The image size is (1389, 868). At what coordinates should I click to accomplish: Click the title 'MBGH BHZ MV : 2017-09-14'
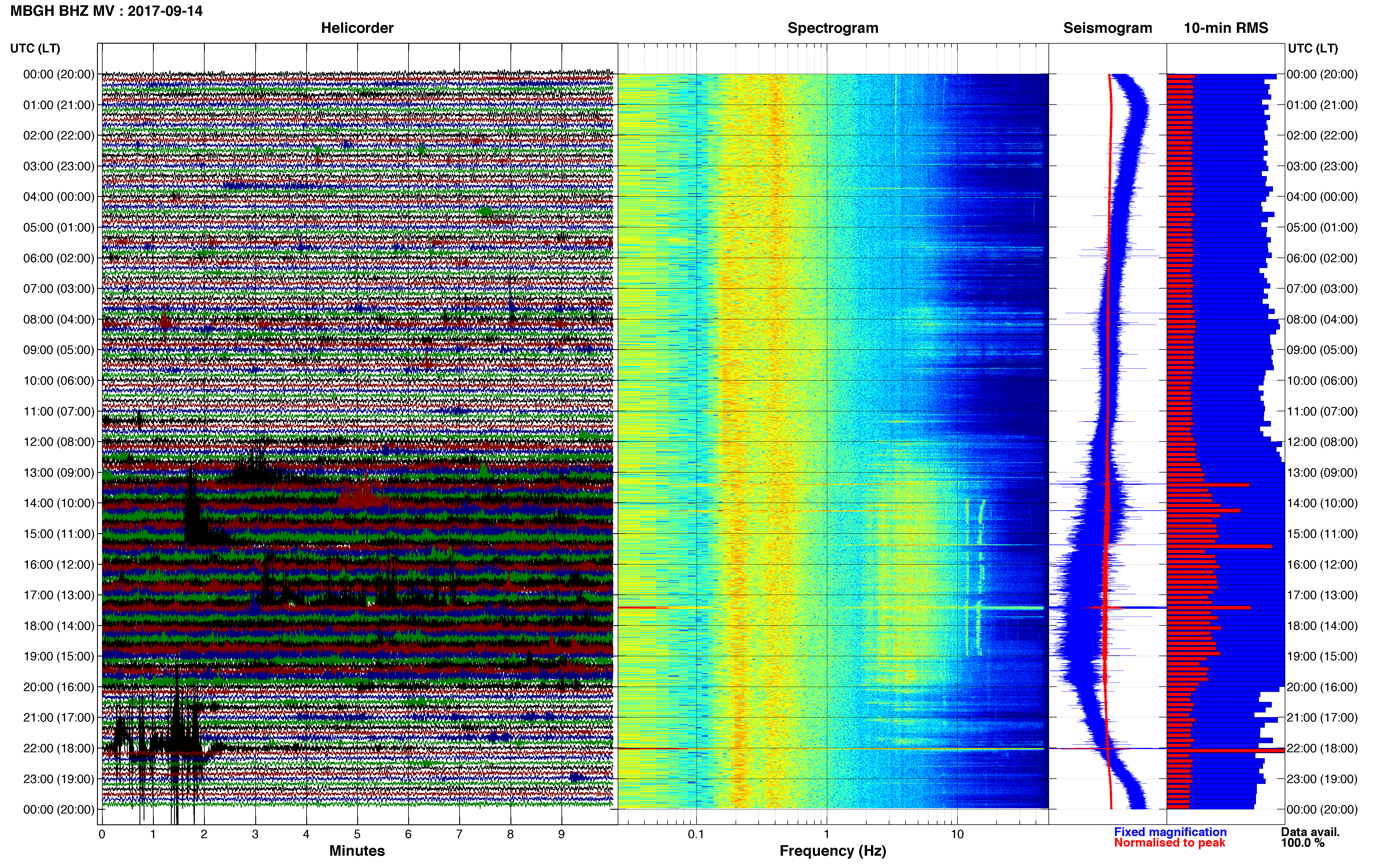coord(106,11)
